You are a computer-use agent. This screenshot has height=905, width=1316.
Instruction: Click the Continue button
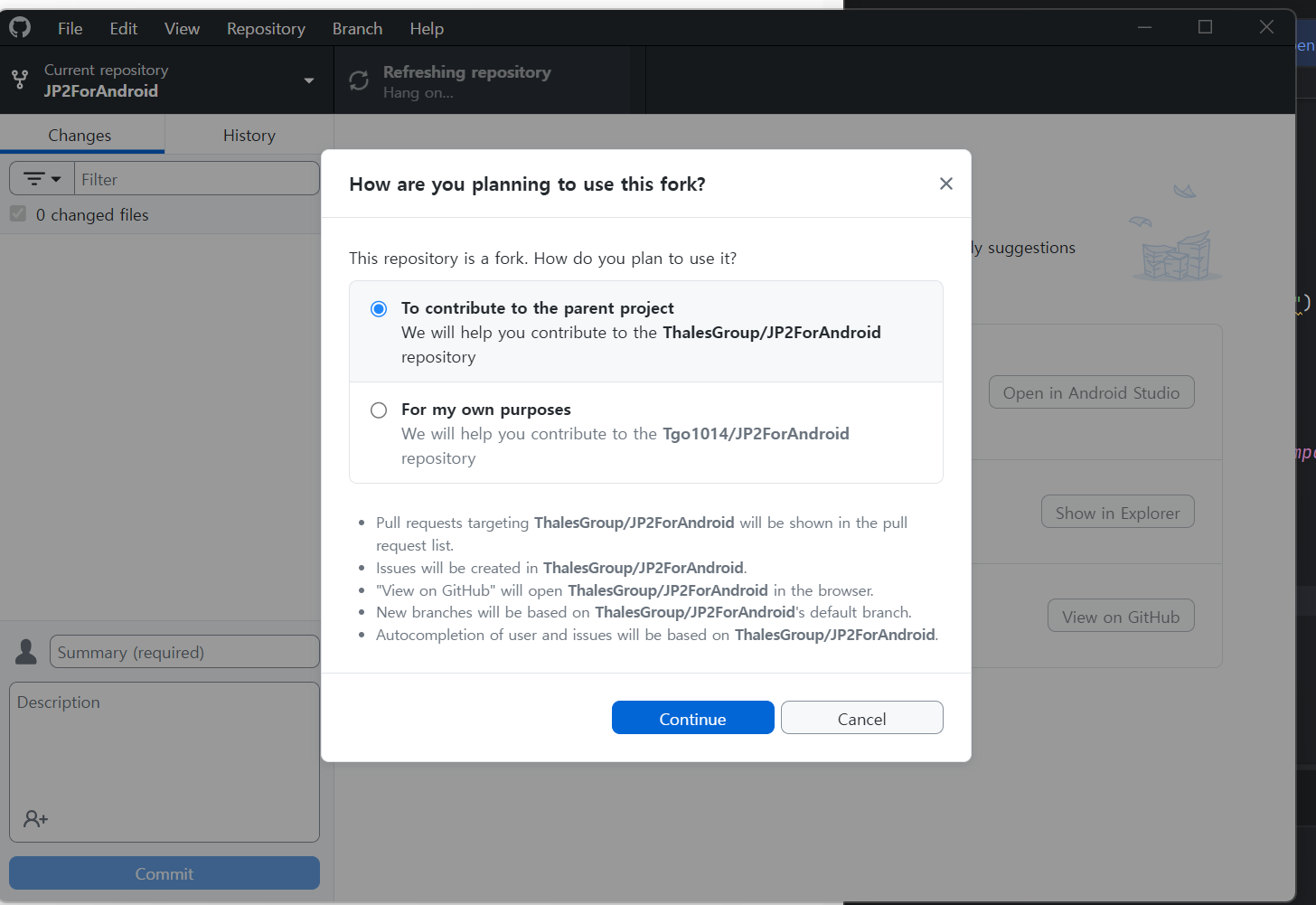(693, 718)
